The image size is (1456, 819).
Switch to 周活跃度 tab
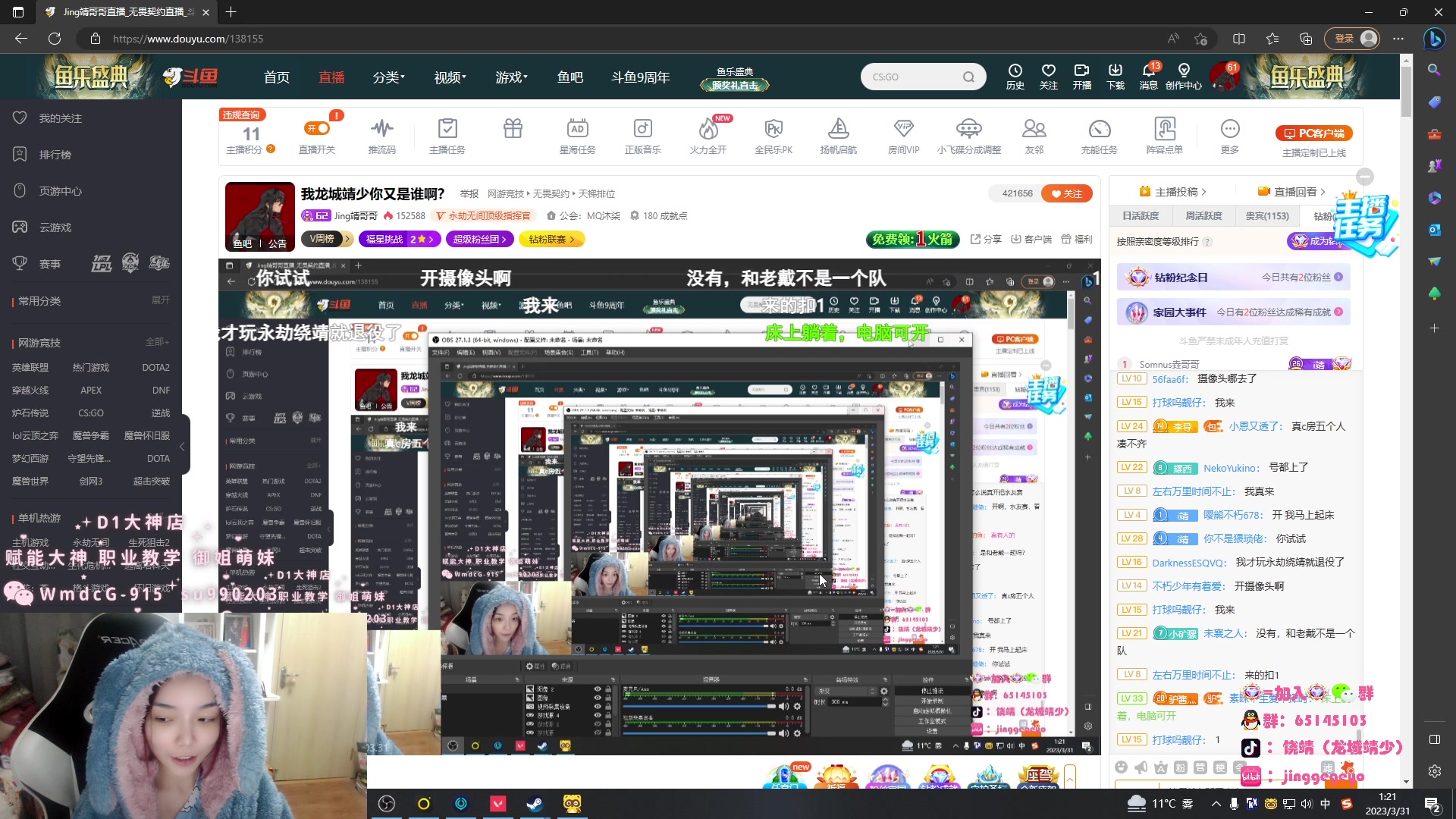pos(1203,216)
